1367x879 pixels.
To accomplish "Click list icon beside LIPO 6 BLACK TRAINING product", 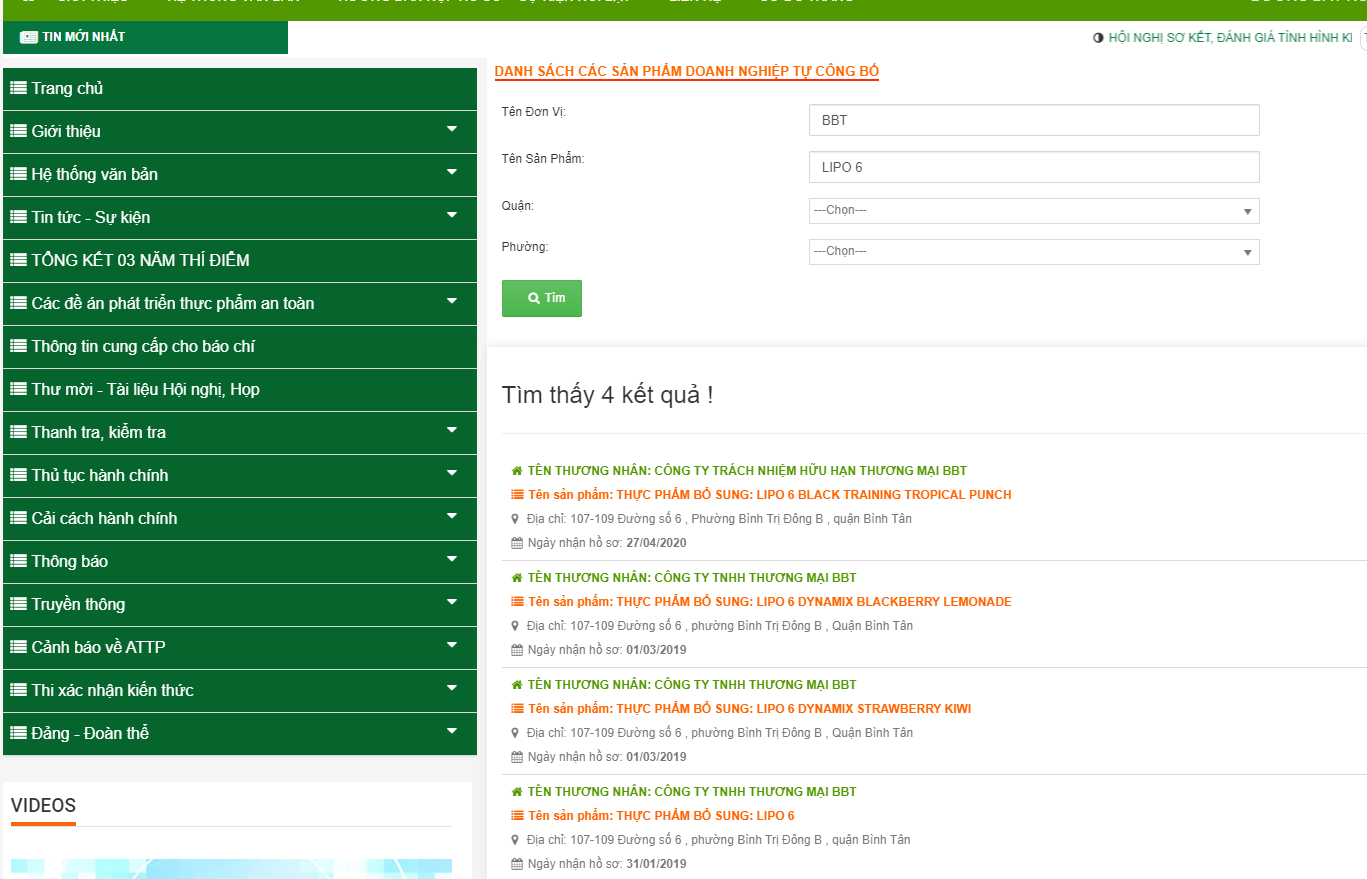I will 517,495.
